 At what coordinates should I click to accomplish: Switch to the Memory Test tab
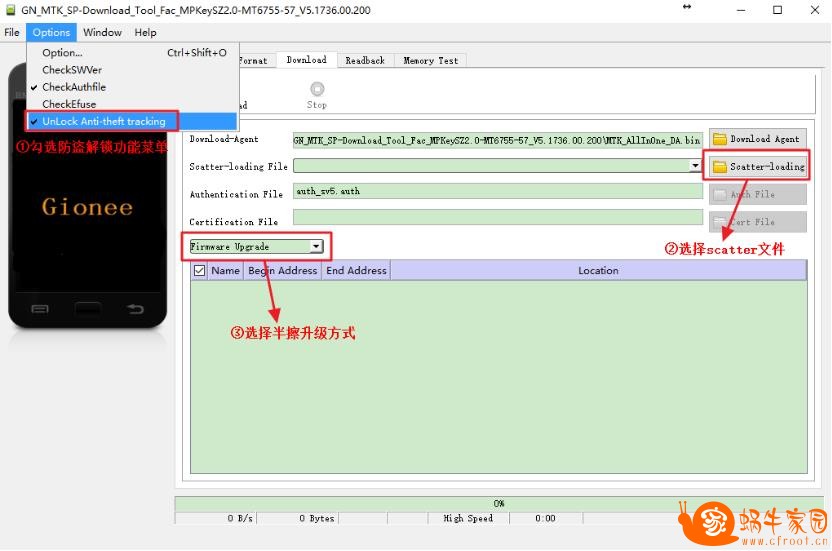430,61
